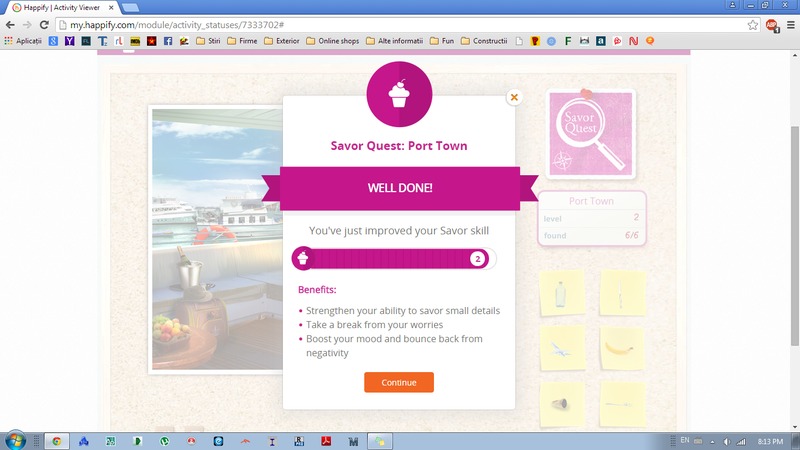The width and height of the screenshot is (800, 450).
Task: Click the 'Benefits:' heading
Action: point(317,290)
